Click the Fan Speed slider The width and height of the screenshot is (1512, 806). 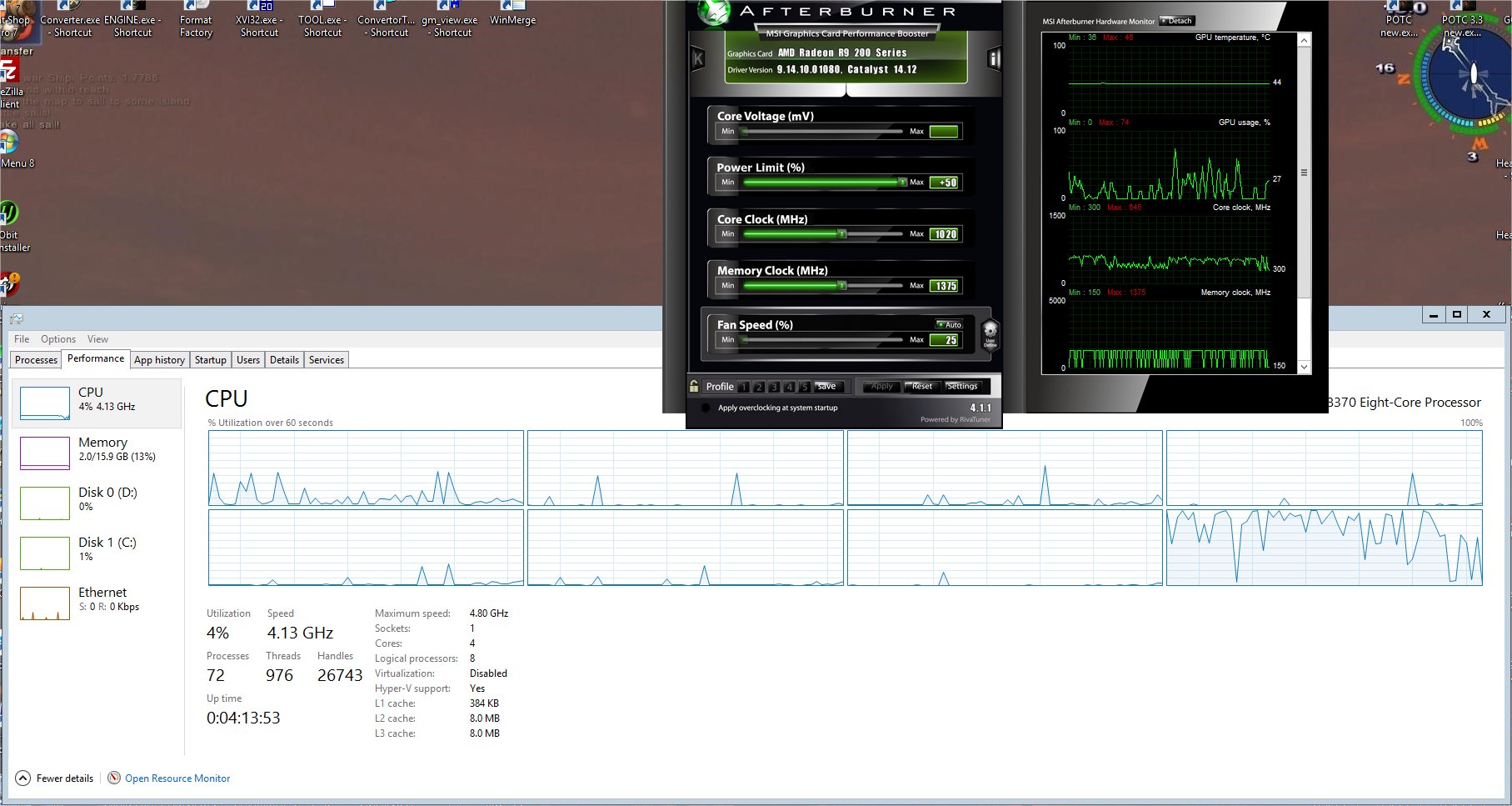(x=823, y=340)
